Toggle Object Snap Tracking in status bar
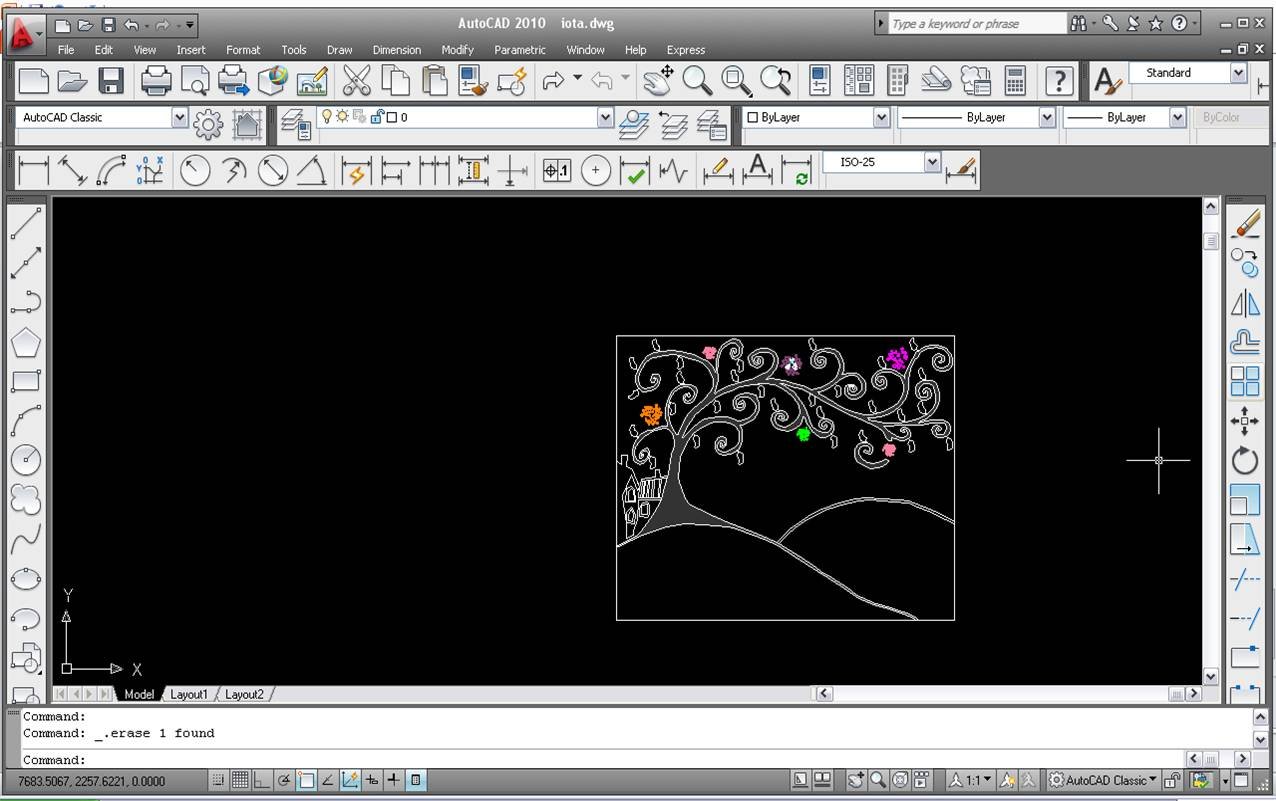Image resolution: width=1276 pixels, height=801 pixels. (328, 780)
